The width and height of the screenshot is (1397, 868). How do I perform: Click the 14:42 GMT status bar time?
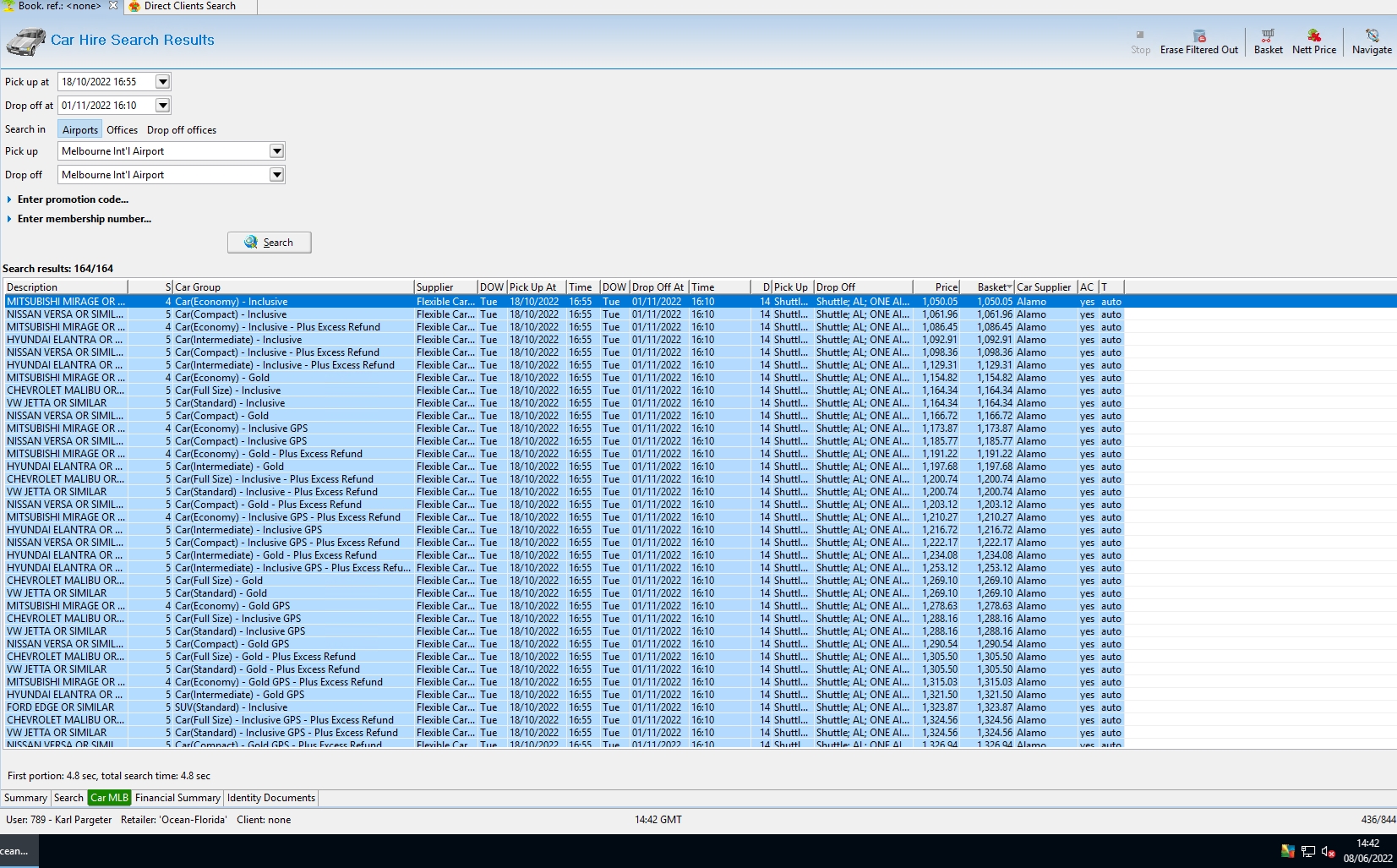(658, 820)
